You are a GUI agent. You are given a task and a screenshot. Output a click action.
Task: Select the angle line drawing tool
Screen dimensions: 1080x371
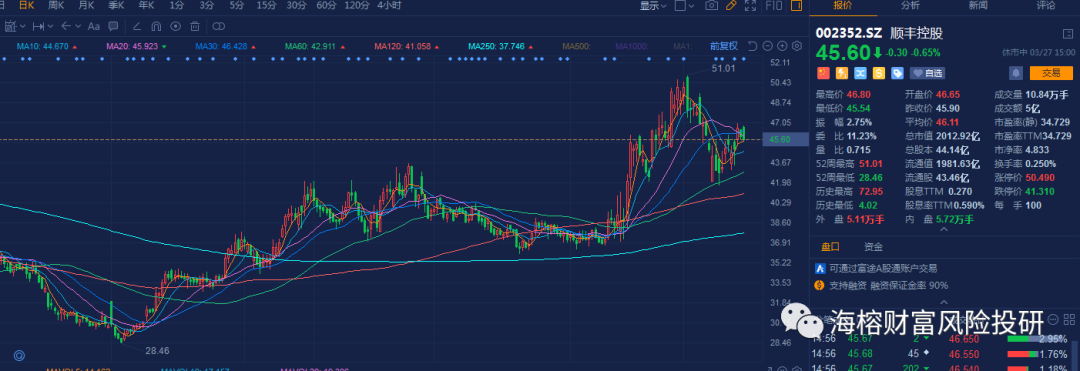coord(136,26)
